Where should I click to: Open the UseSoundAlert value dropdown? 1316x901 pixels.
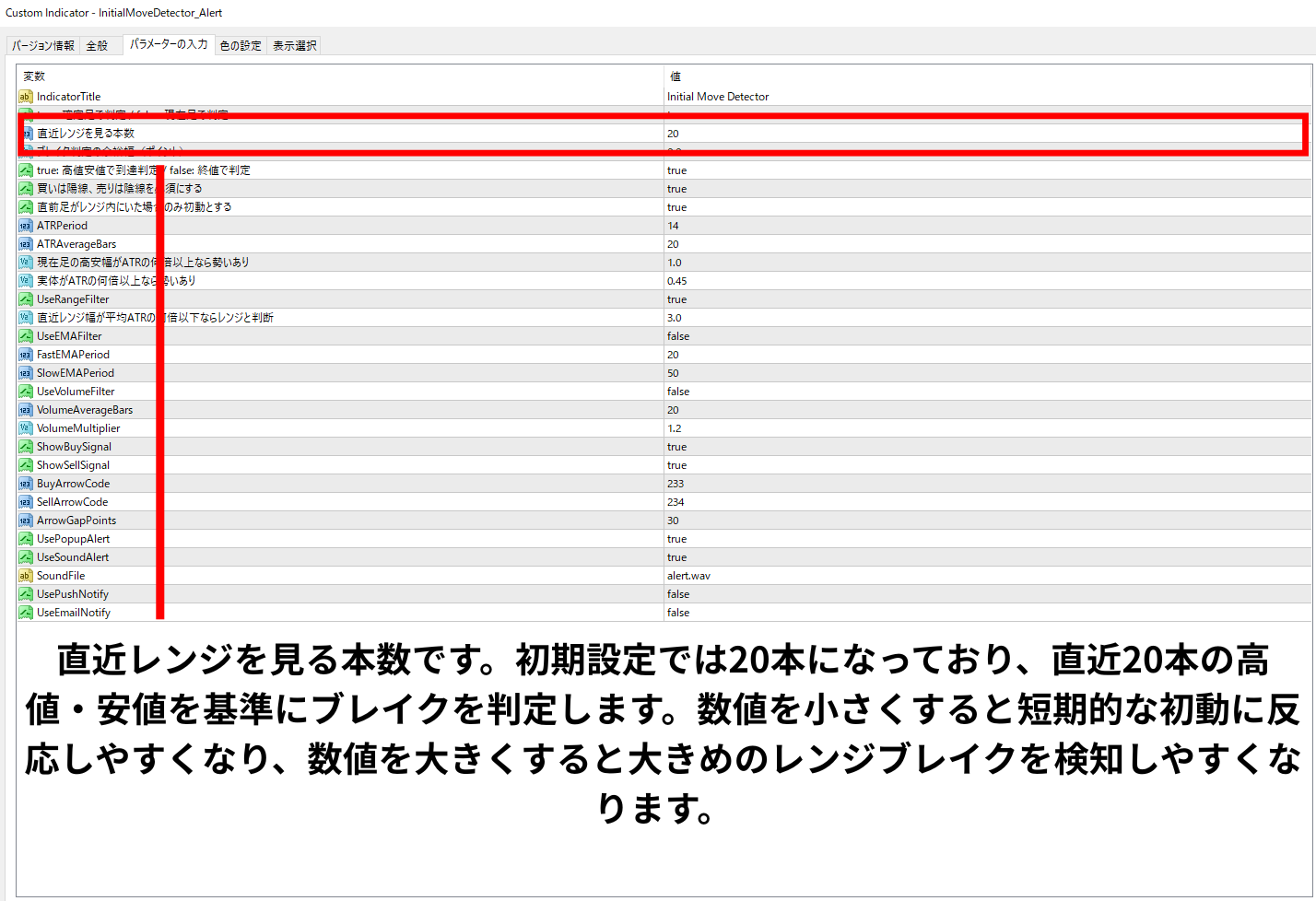986,557
